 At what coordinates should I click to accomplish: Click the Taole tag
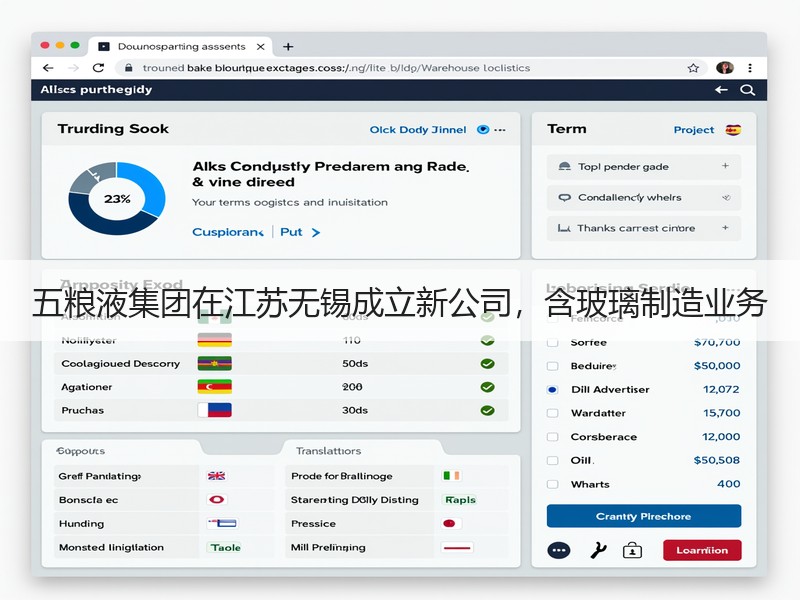pos(226,547)
